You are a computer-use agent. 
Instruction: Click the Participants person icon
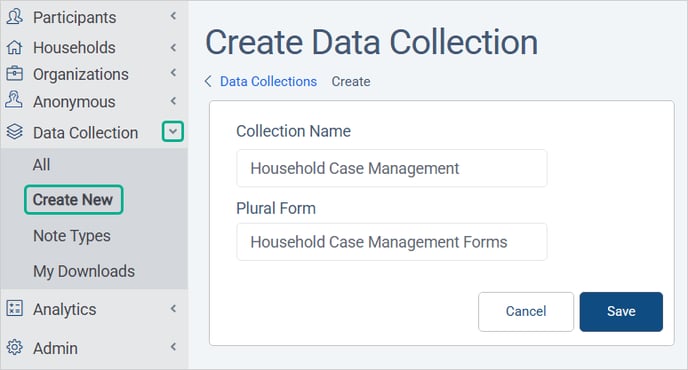point(14,17)
